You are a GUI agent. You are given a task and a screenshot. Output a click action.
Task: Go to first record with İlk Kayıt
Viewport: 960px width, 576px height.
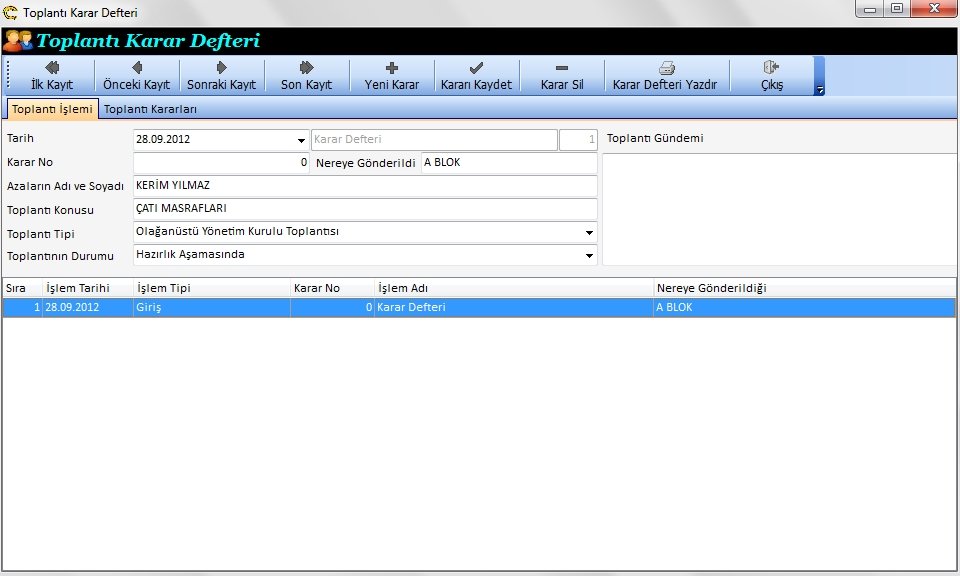tap(52, 76)
